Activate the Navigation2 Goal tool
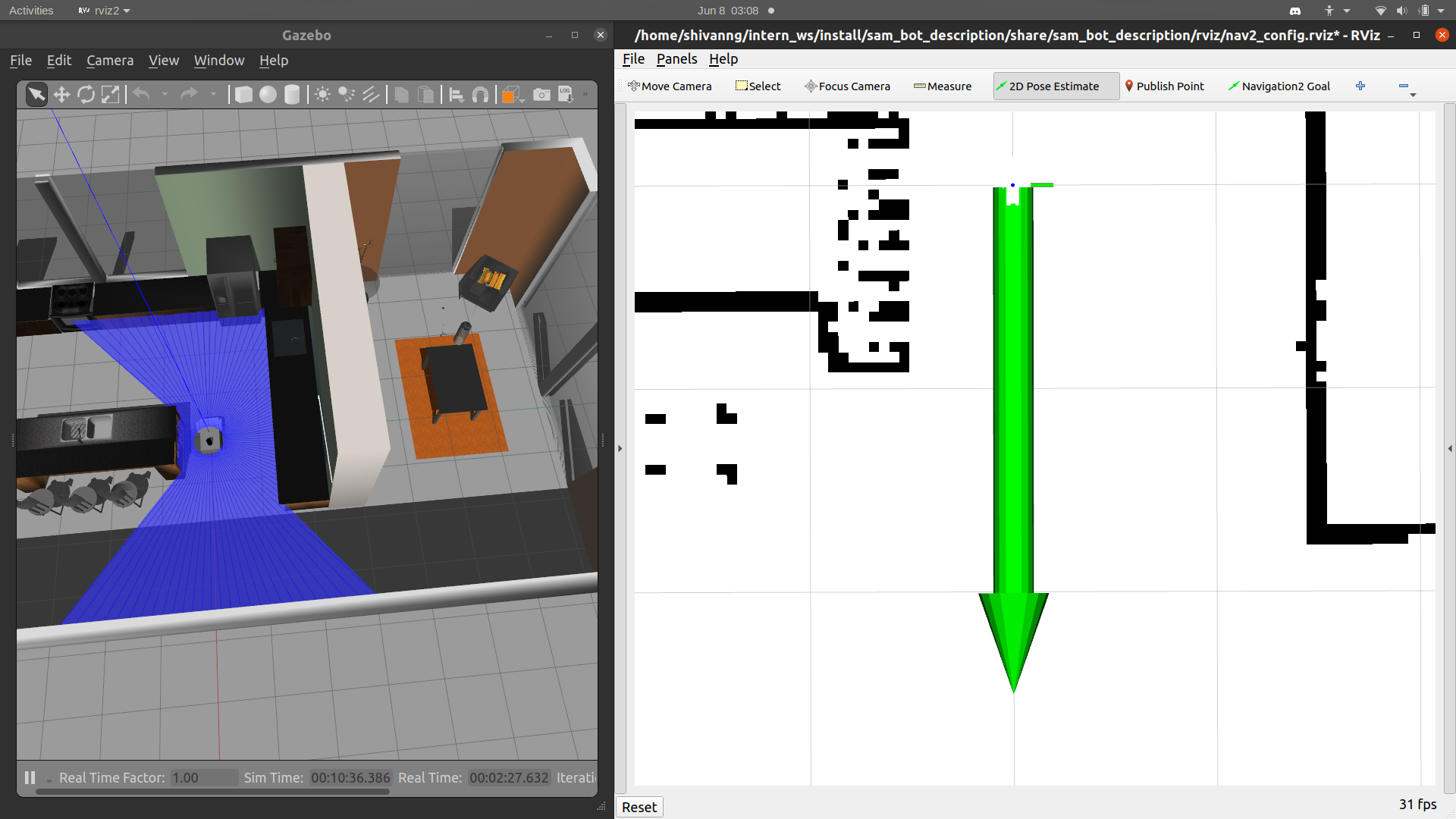This screenshot has height=819, width=1456. tap(1279, 86)
